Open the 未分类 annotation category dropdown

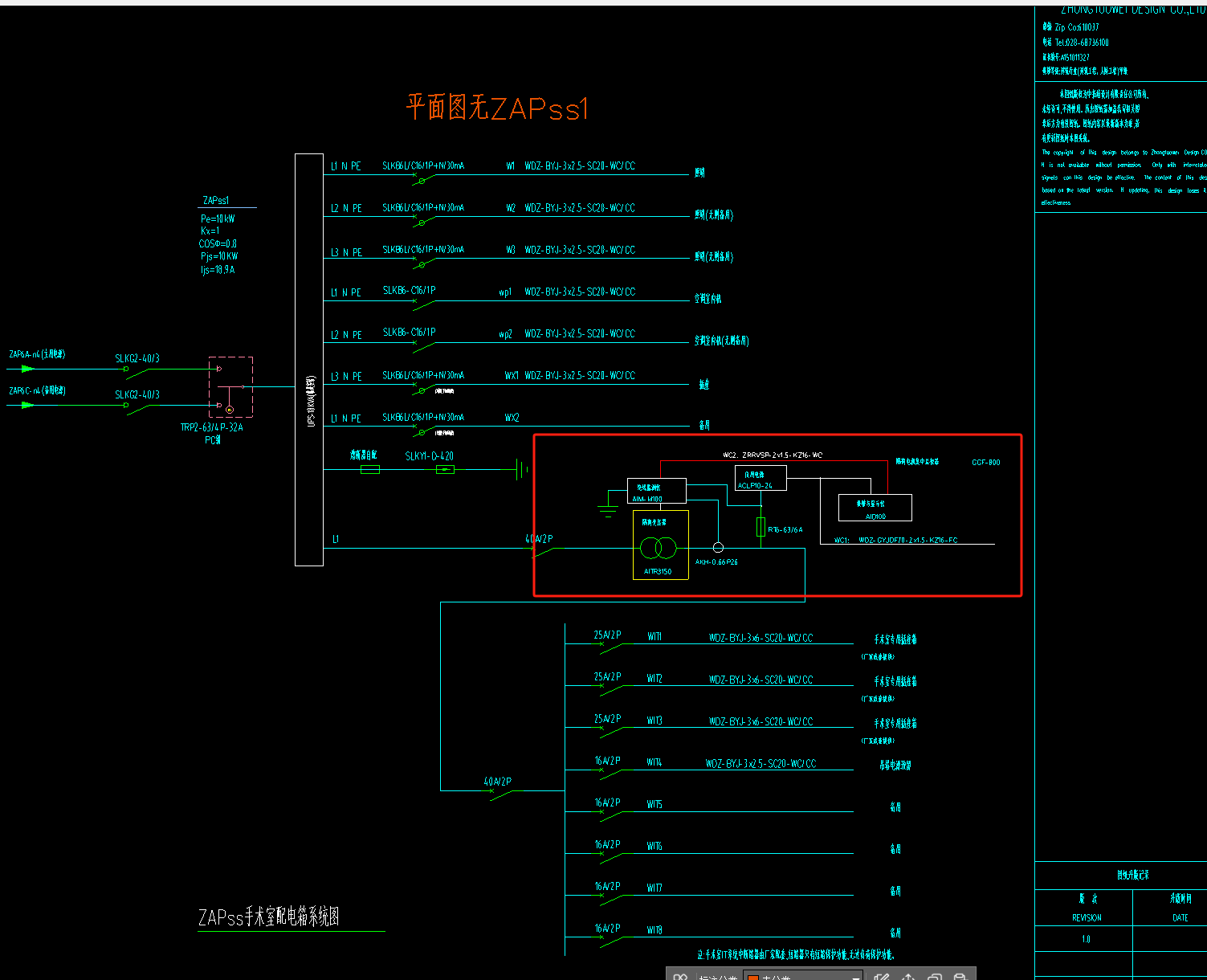803,976
